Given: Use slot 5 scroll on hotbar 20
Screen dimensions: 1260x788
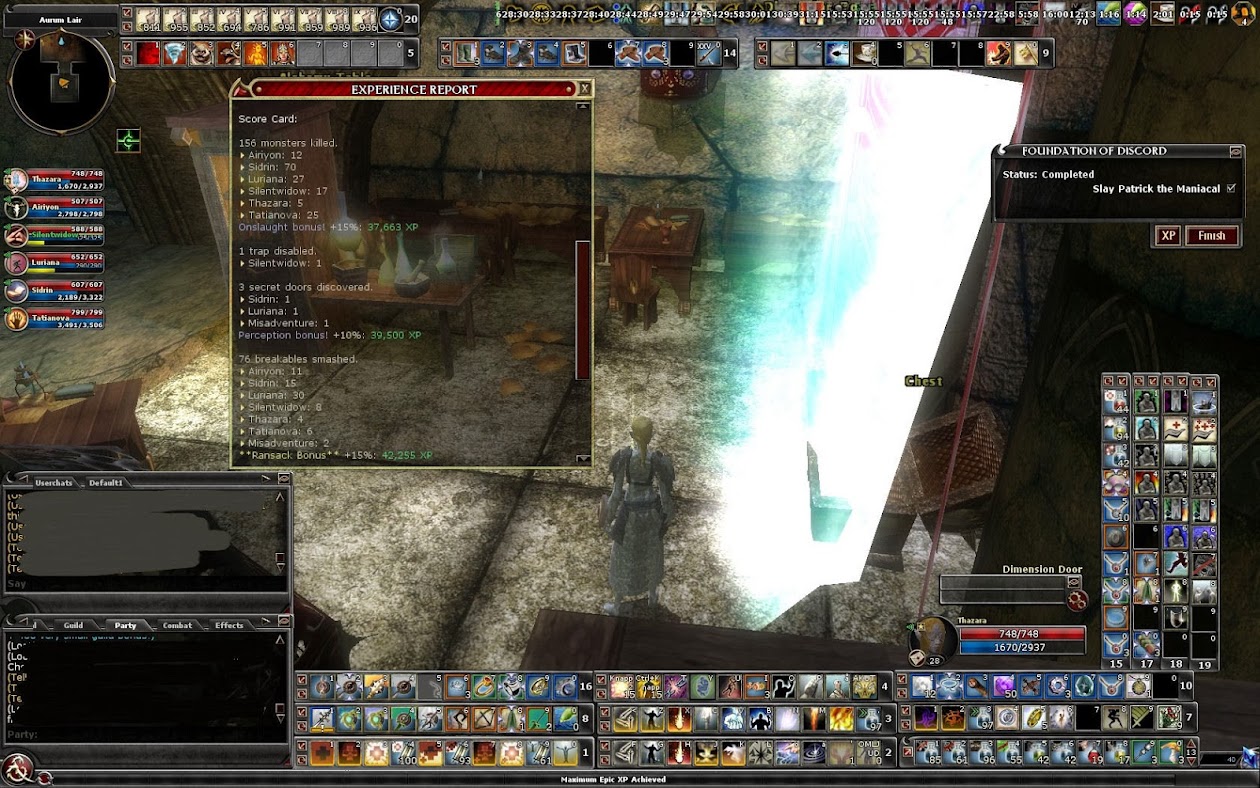Looking at the screenshot, I should 256,18.
